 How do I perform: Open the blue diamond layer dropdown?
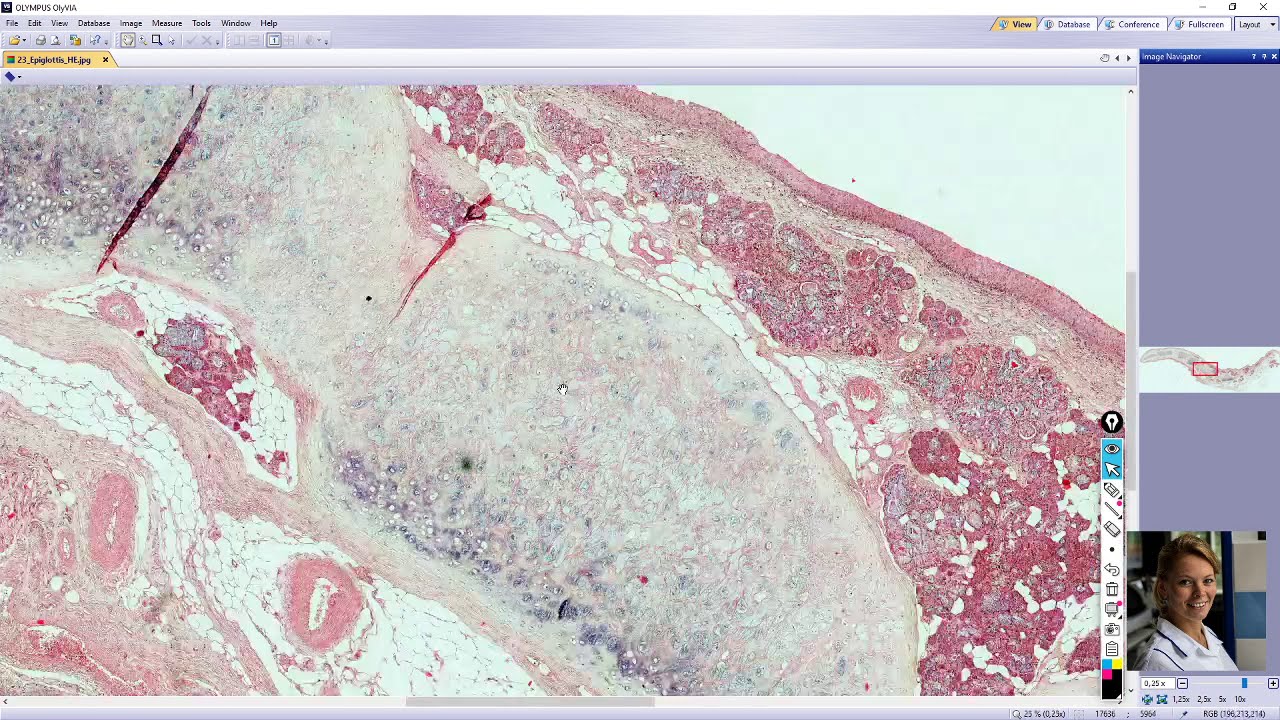point(12,77)
